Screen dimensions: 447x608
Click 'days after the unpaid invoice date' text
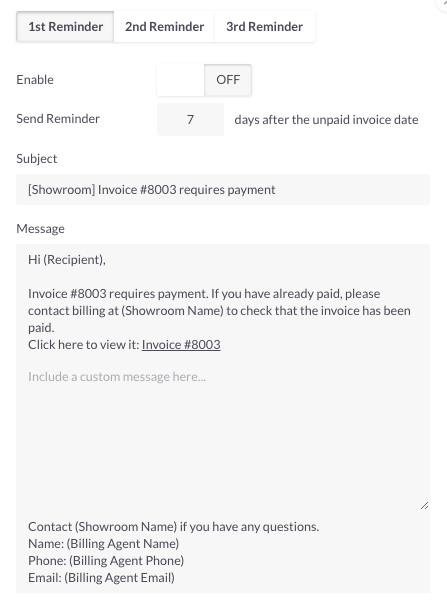pyautogui.click(x=326, y=120)
